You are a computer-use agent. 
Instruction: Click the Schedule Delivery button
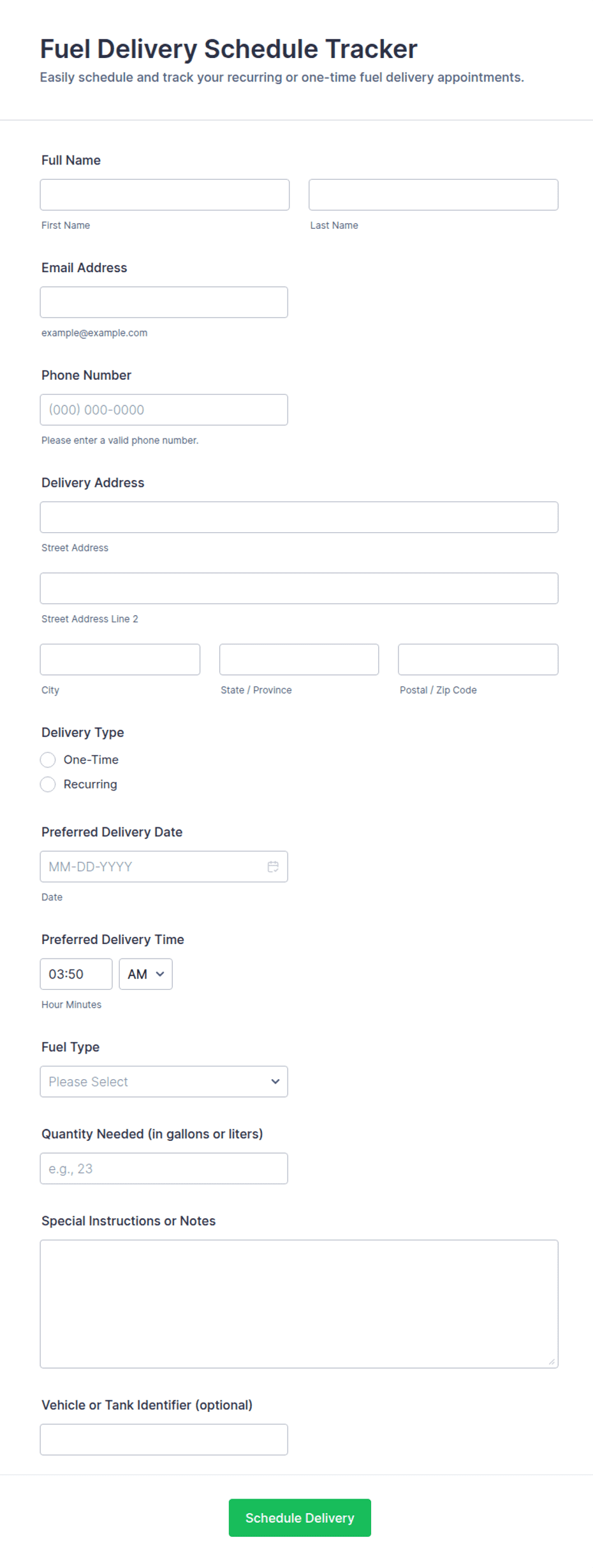pyautogui.click(x=300, y=1518)
